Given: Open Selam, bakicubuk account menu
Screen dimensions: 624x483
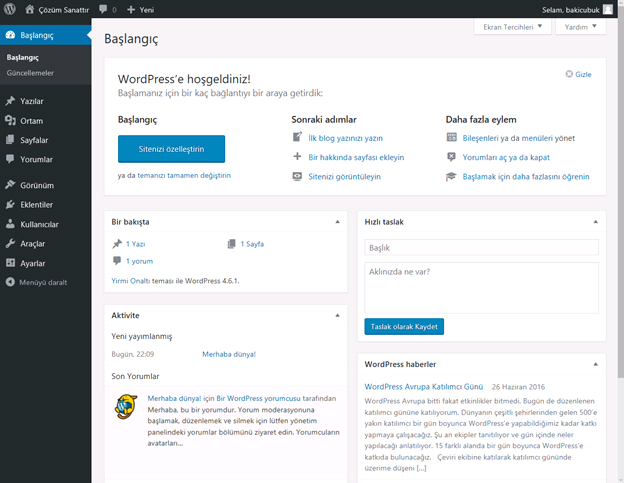Looking at the screenshot, I should [x=577, y=10].
